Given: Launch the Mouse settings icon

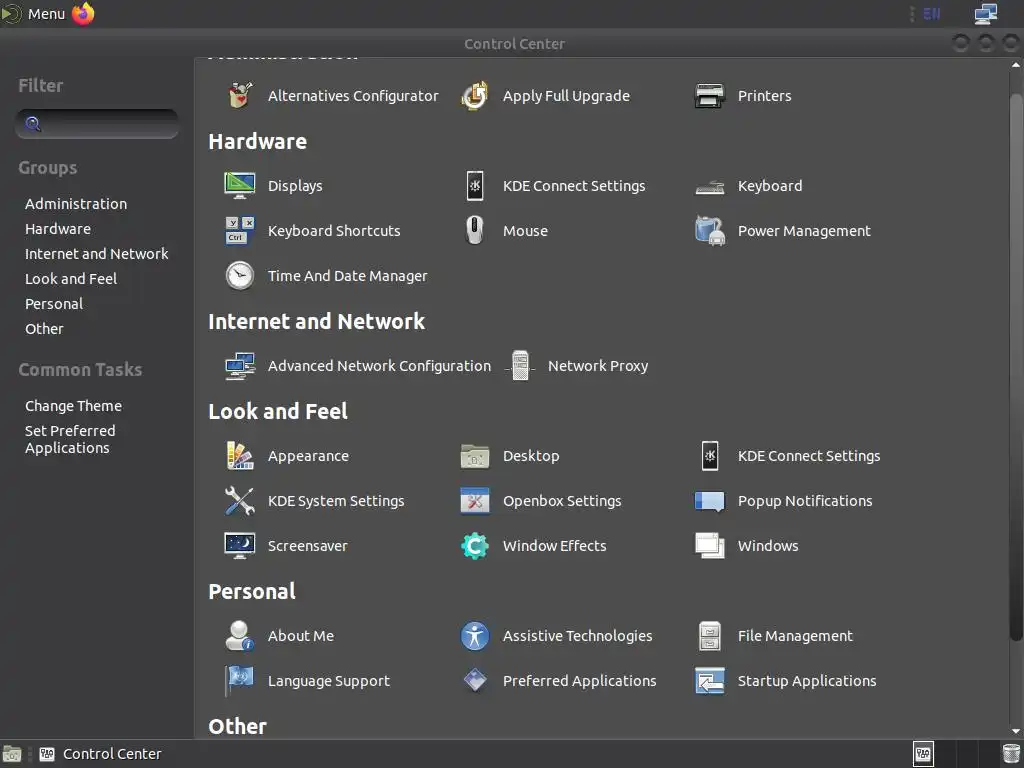Looking at the screenshot, I should [475, 231].
